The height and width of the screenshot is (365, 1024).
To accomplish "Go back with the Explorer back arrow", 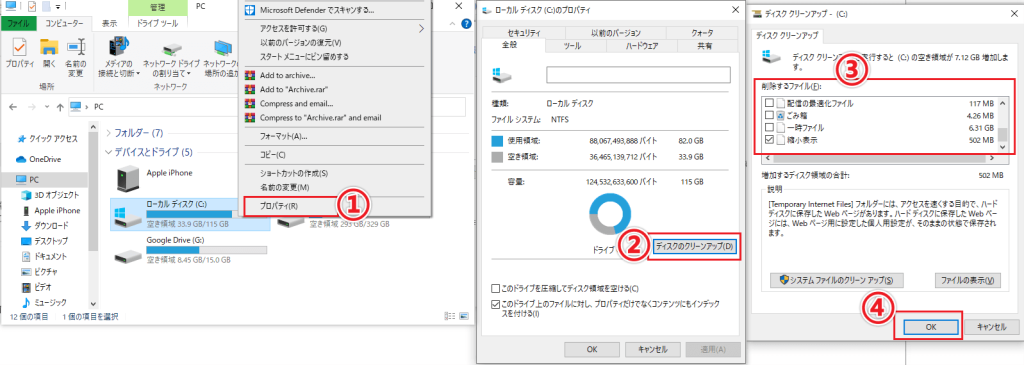I will coord(13,106).
